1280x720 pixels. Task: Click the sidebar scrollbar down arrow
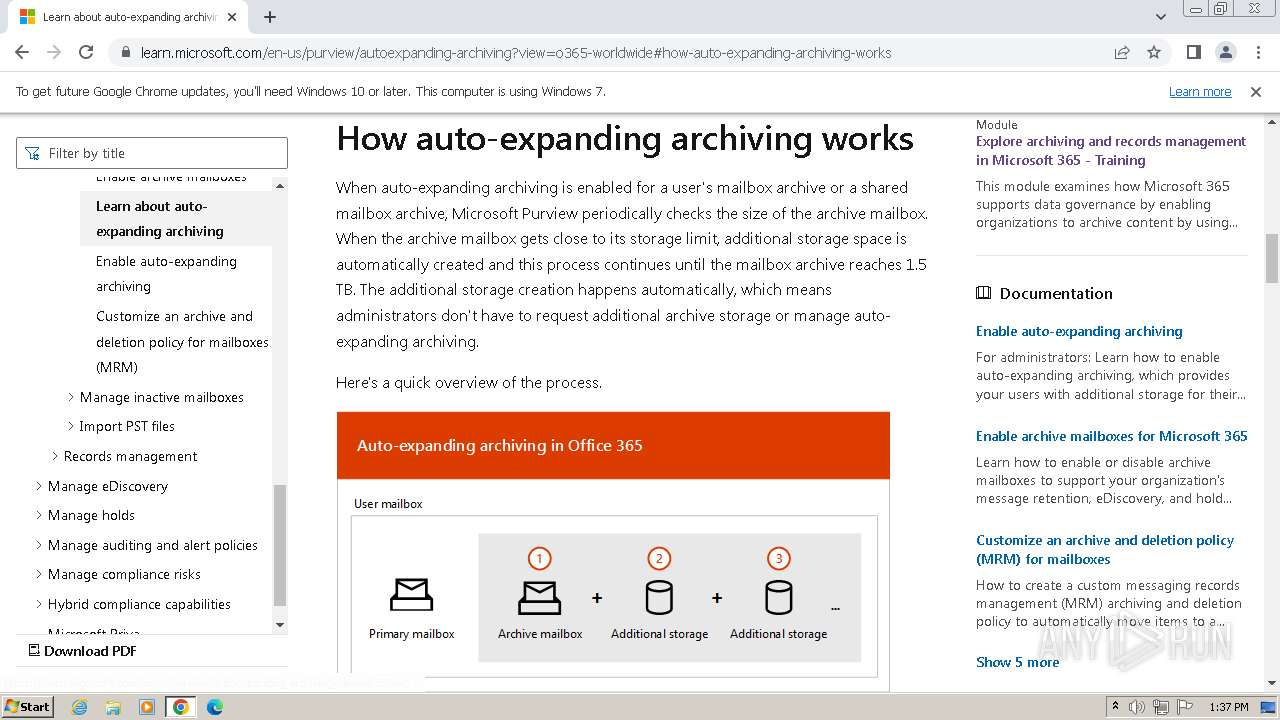(x=280, y=625)
